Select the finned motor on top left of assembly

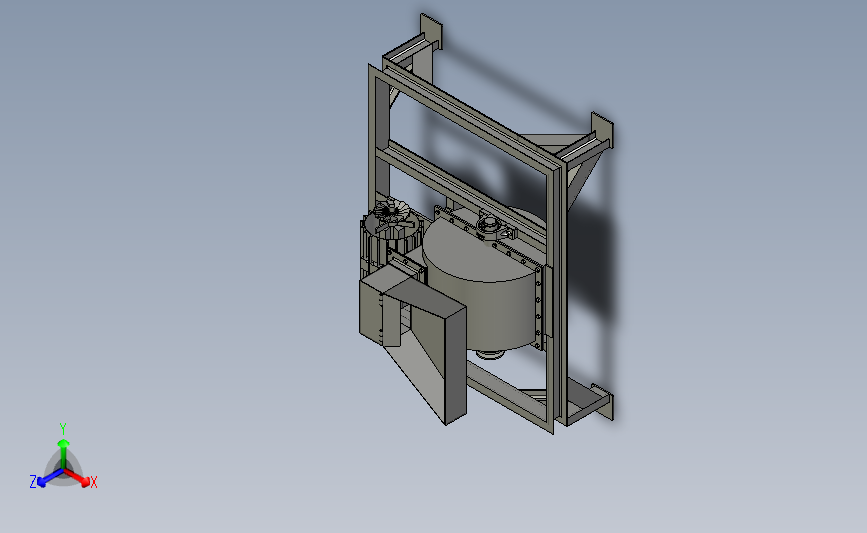pyautogui.click(x=390, y=236)
